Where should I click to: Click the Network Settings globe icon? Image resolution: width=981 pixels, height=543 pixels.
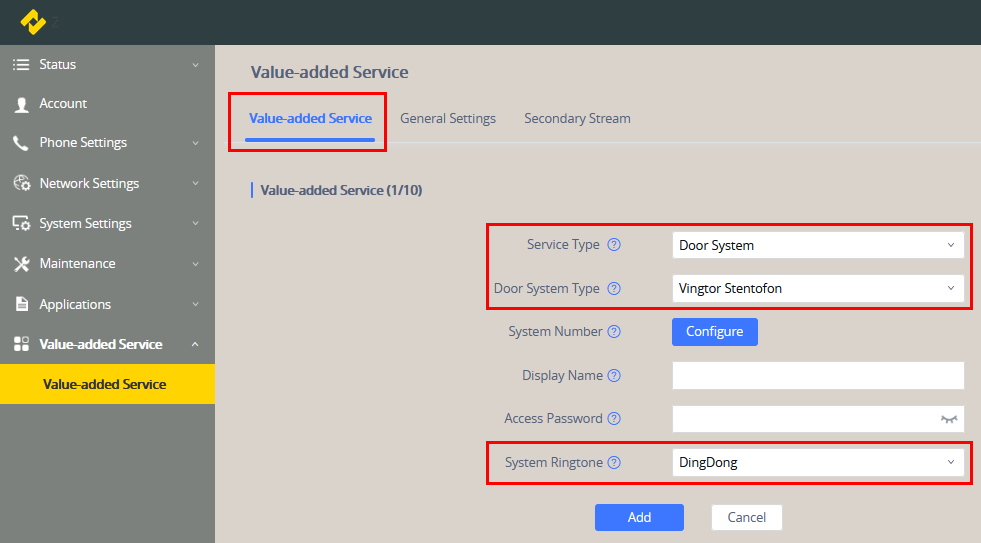pyautogui.click(x=21, y=184)
